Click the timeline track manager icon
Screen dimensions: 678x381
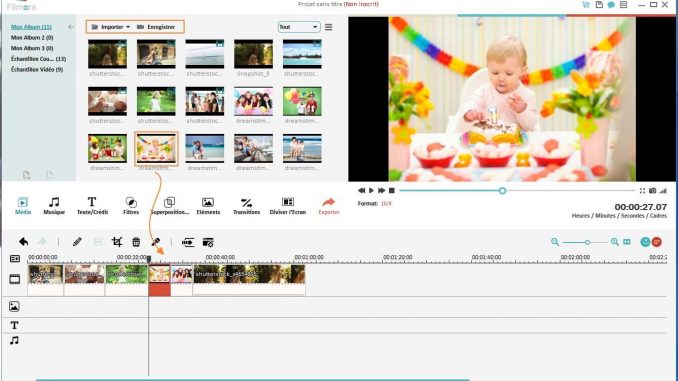(x=15, y=259)
